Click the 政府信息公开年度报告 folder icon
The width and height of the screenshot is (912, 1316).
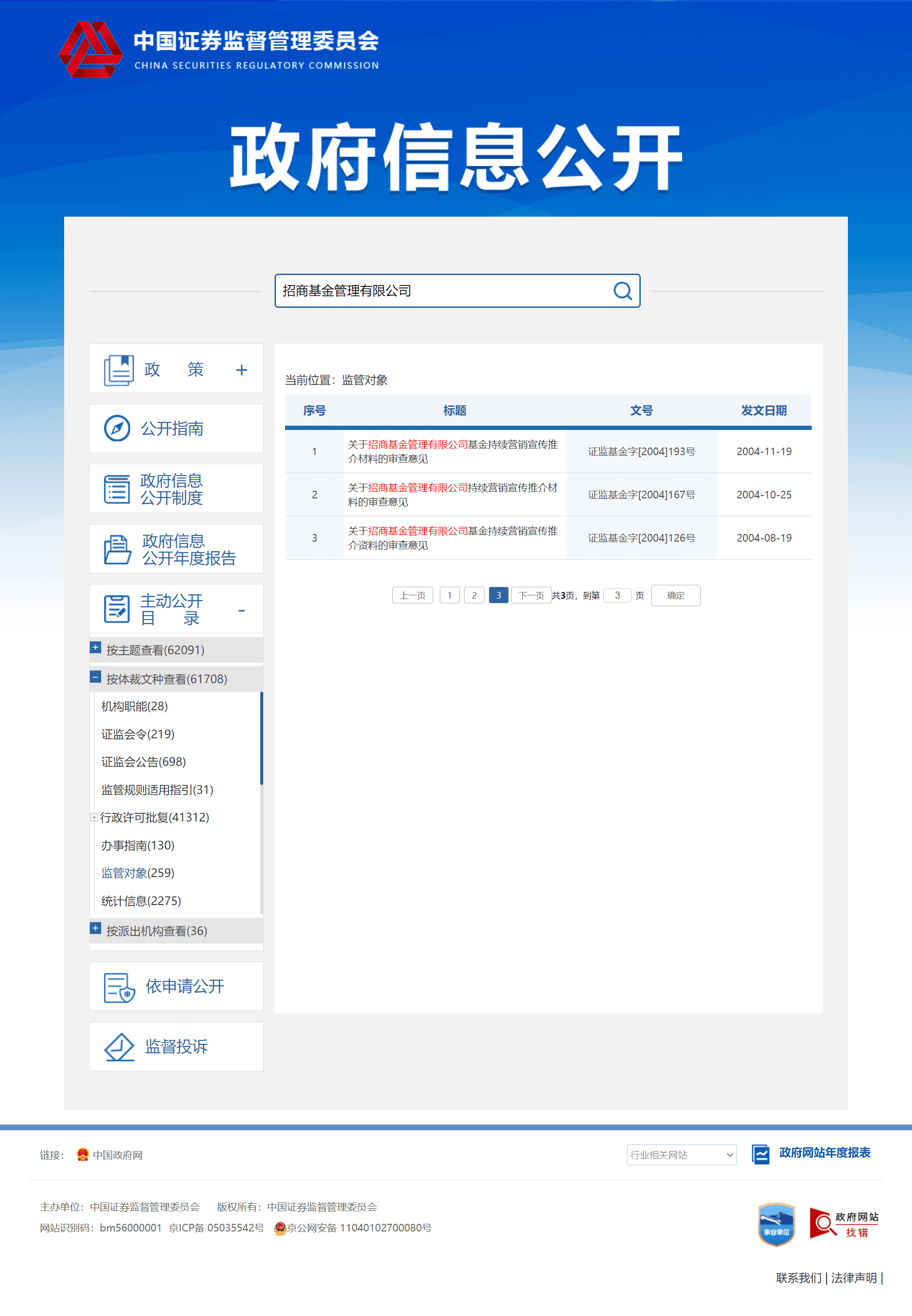click(x=117, y=549)
